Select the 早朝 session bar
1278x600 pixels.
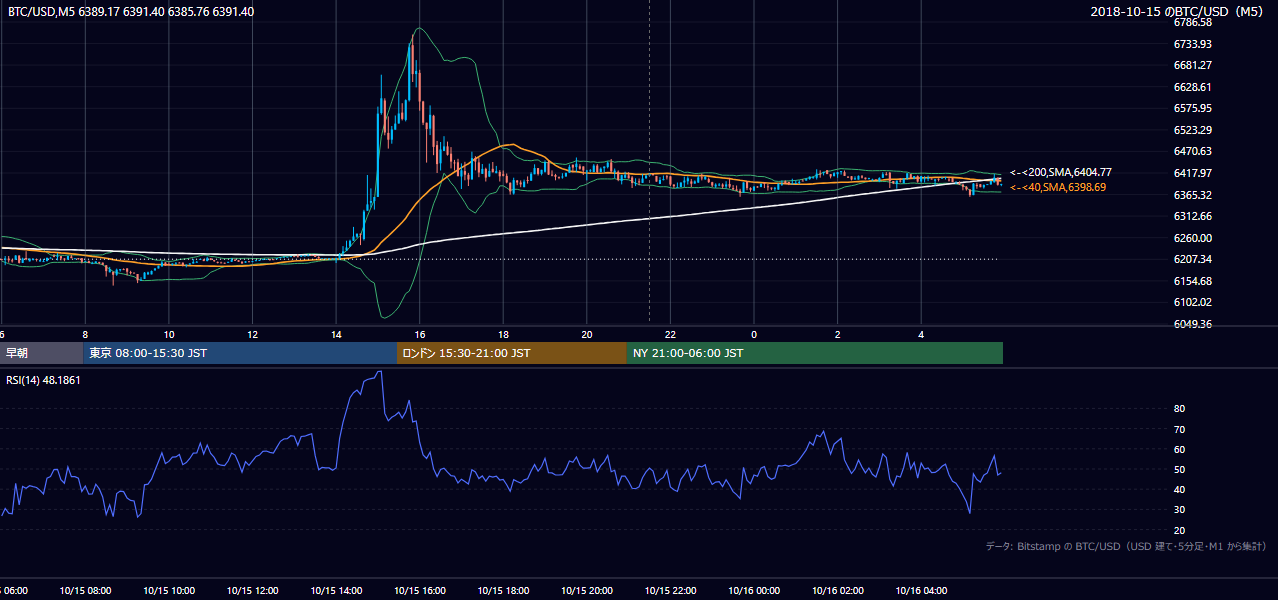(42, 353)
